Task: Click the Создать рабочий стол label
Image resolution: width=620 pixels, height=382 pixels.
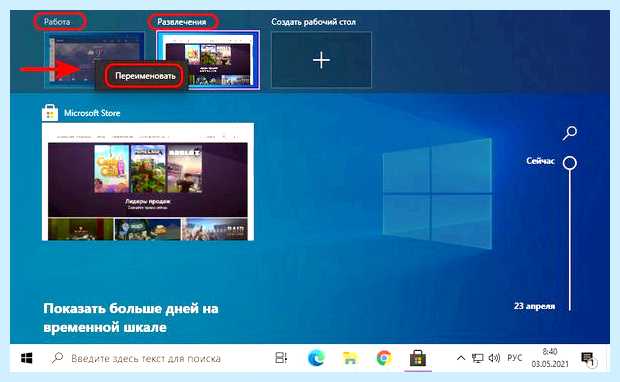Action: click(313, 22)
